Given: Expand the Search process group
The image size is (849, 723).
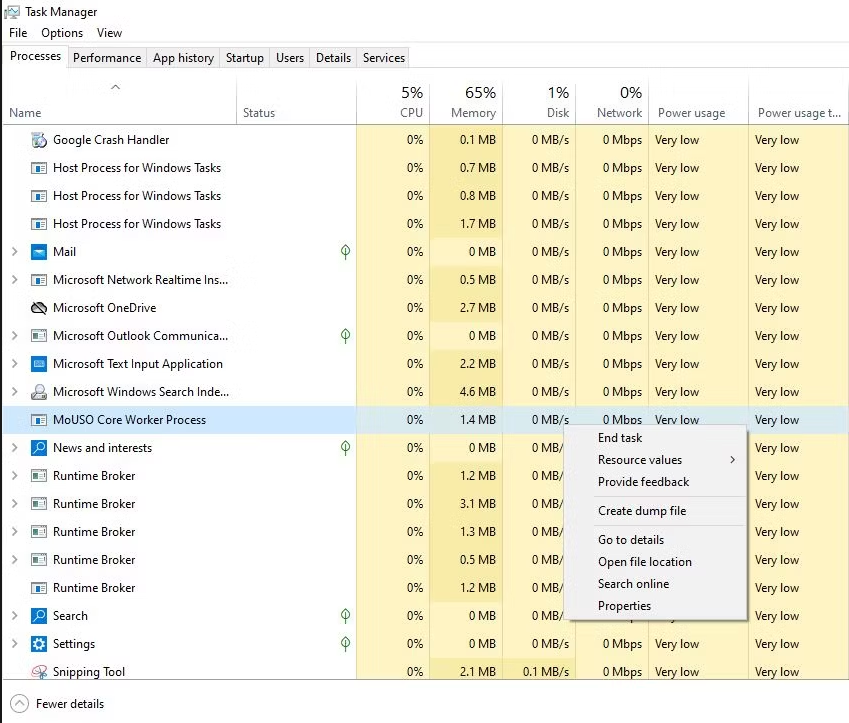Looking at the screenshot, I should [x=15, y=616].
